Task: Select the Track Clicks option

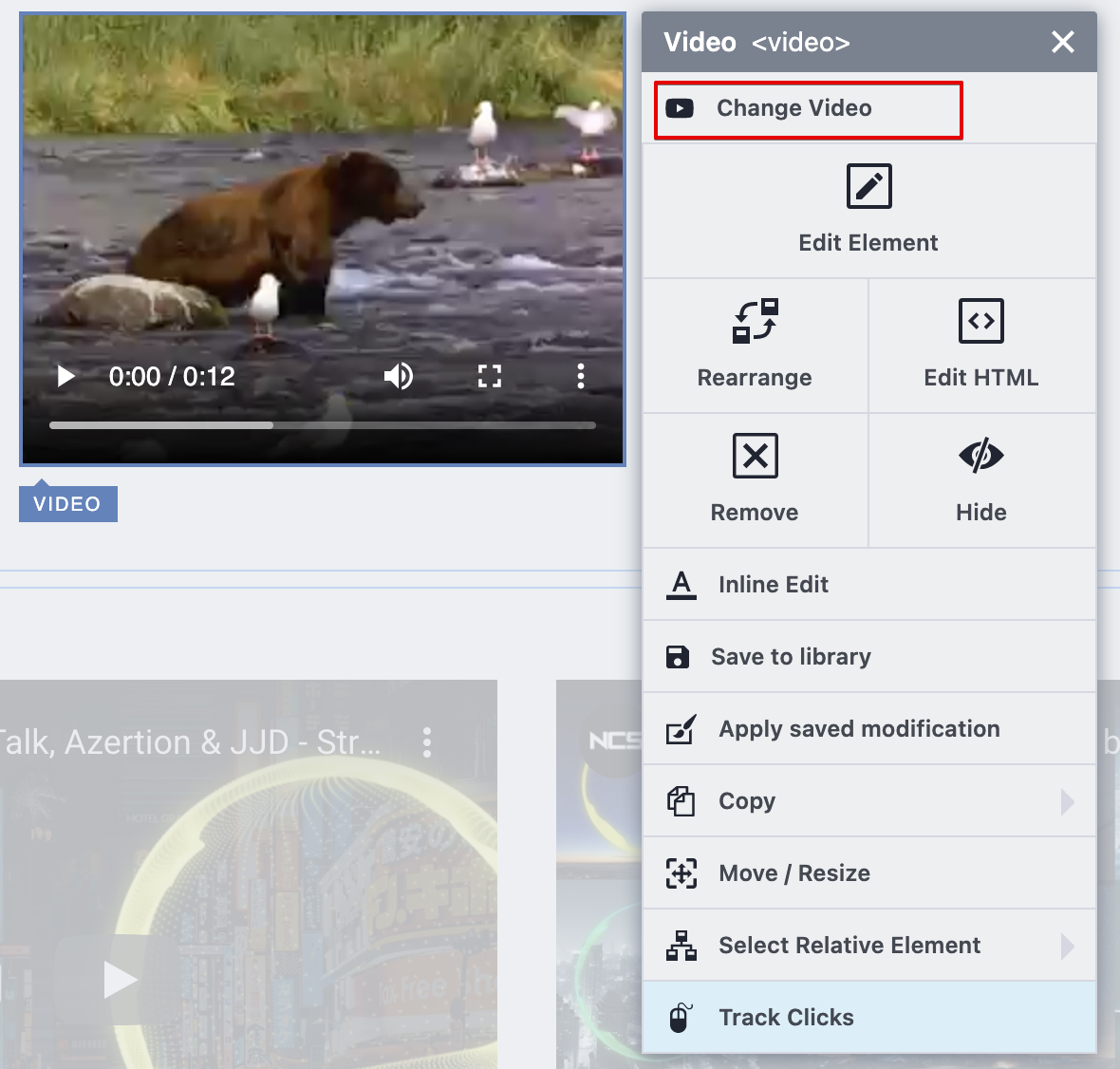Action: (869, 1018)
